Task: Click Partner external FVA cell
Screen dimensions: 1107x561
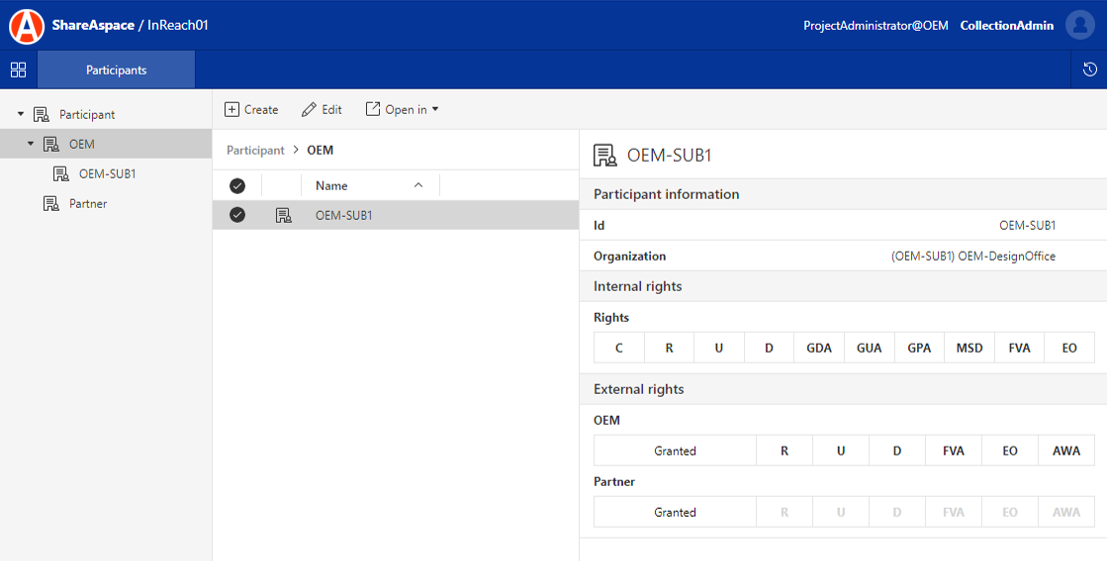Action: (x=954, y=512)
